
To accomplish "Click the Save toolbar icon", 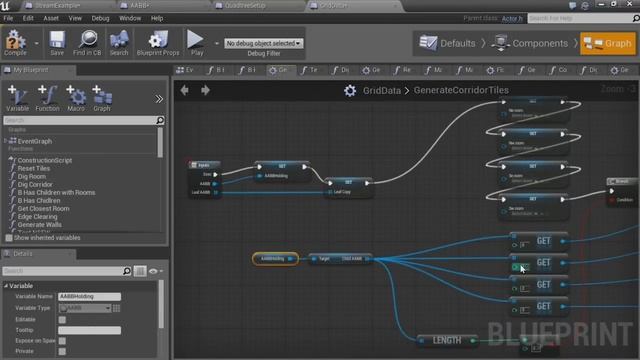I will pos(57,42).
